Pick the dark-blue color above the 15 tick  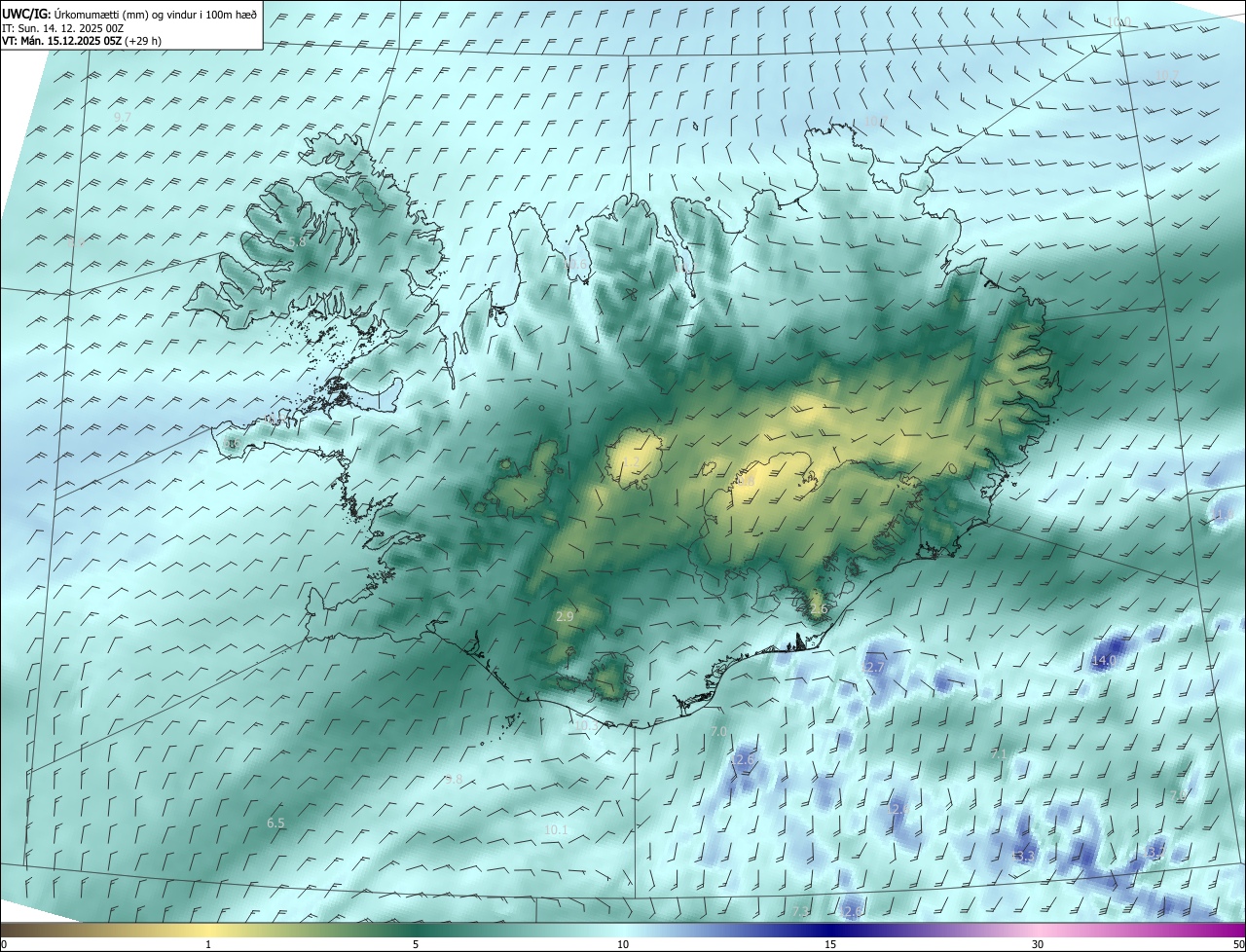pyautogui.click(x=830, y=931)
